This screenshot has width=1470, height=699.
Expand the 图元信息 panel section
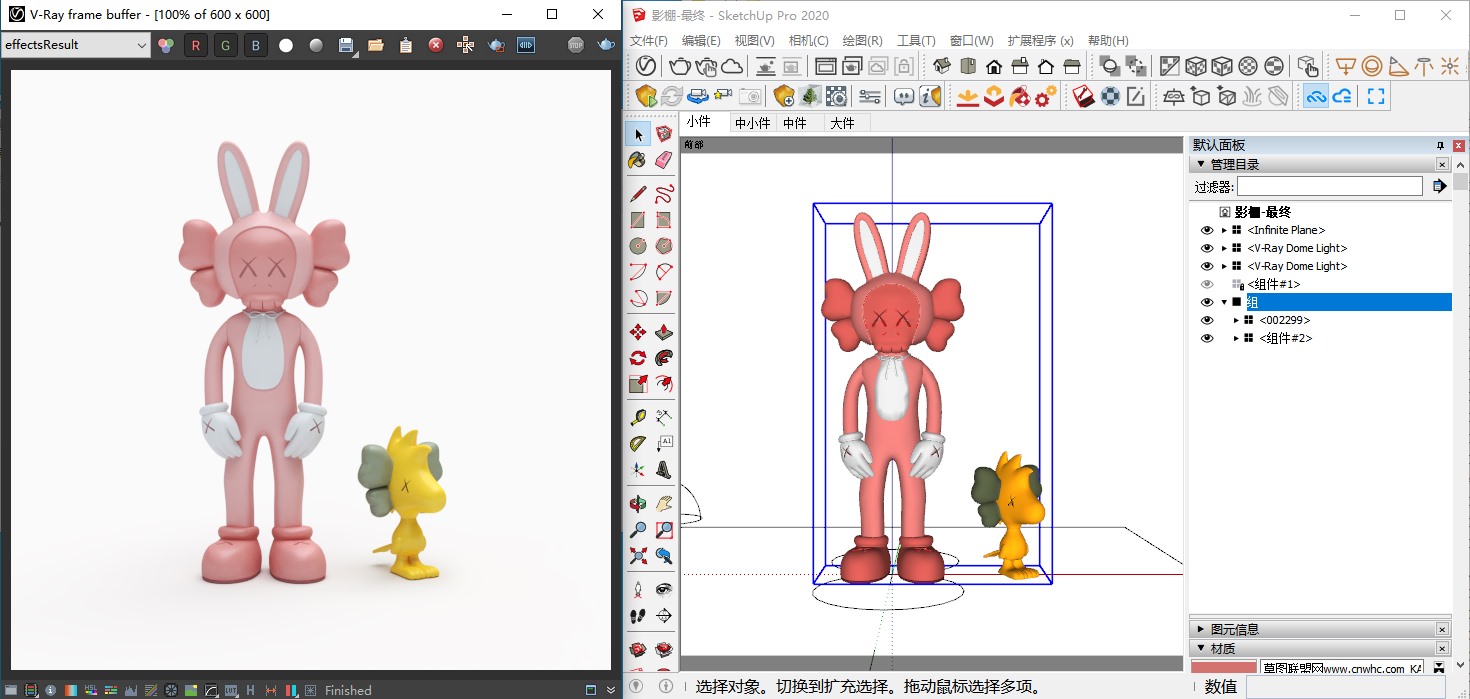tap(1200, 629)
